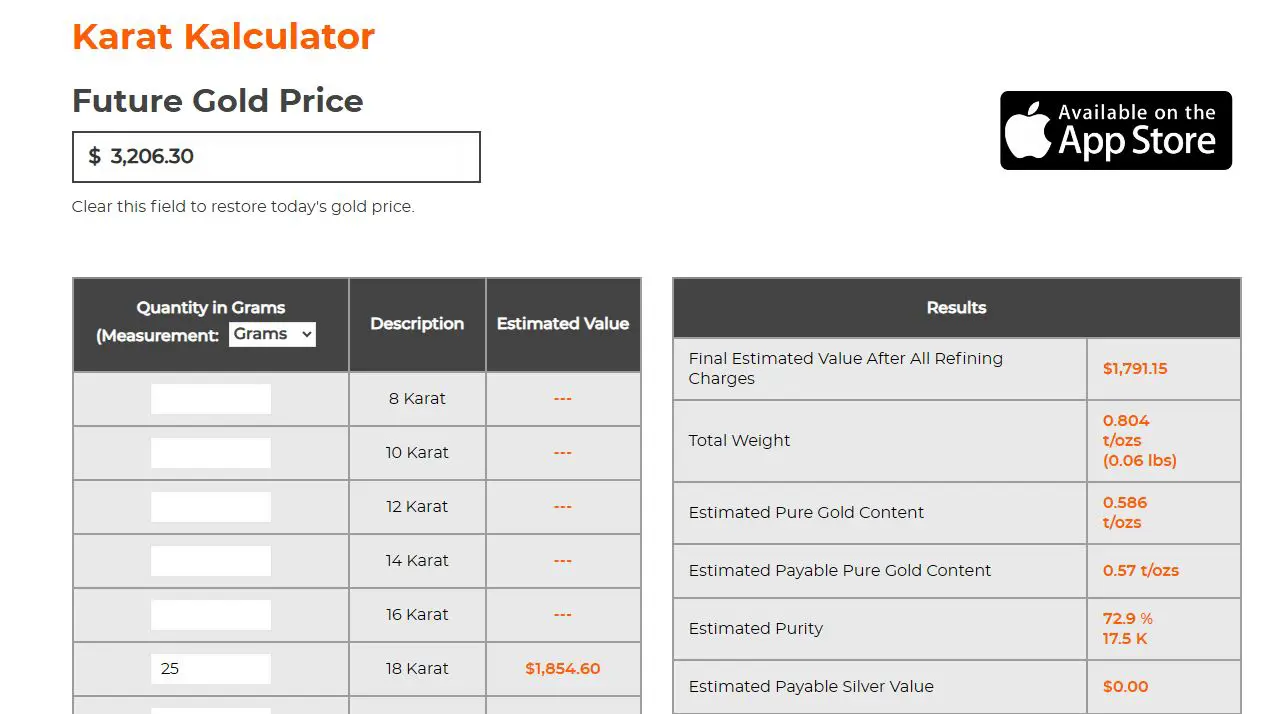Image resolution: width=1270 pixels, height=714 pixels.
Task: Click the Future Gold Price heading
Action: tap(217, 101)
